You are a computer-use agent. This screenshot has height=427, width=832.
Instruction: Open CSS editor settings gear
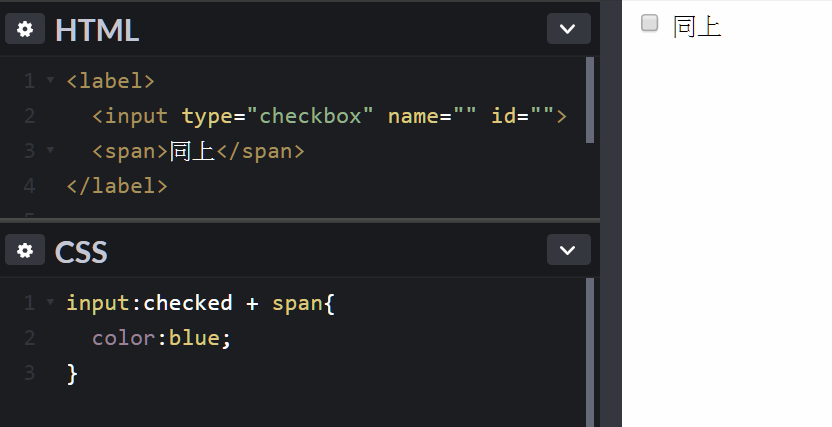click(x=25, y=250)
